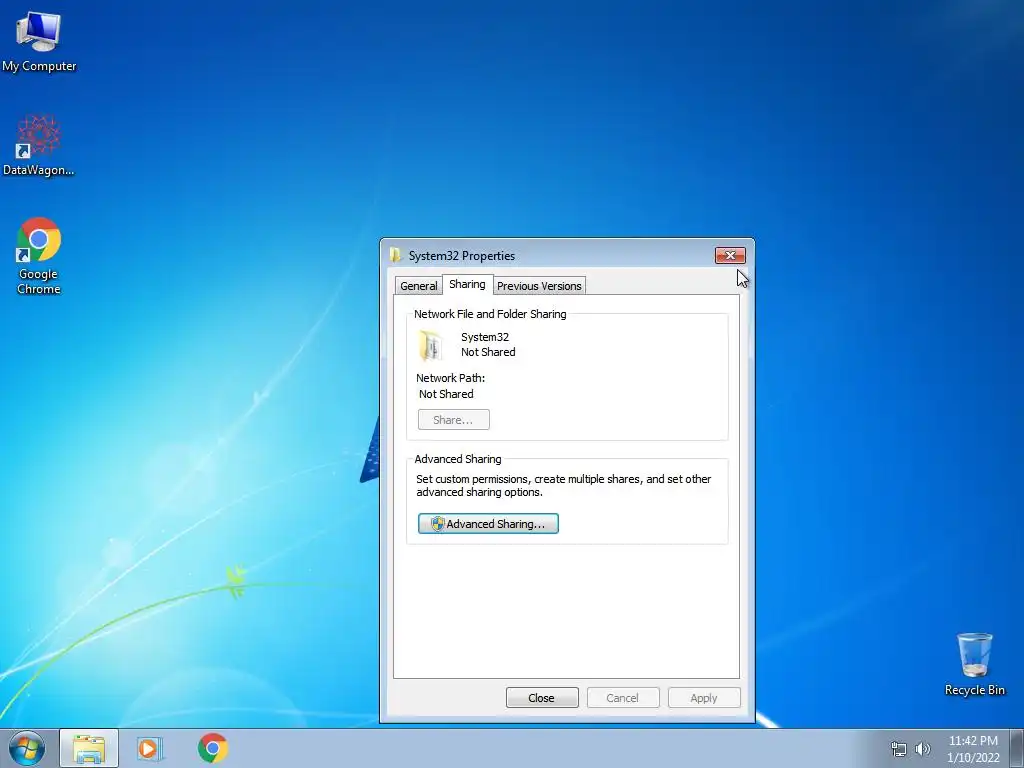Select the Recycle Bin desktop icon
The image size is (1024, 768).
coord(974,664)
